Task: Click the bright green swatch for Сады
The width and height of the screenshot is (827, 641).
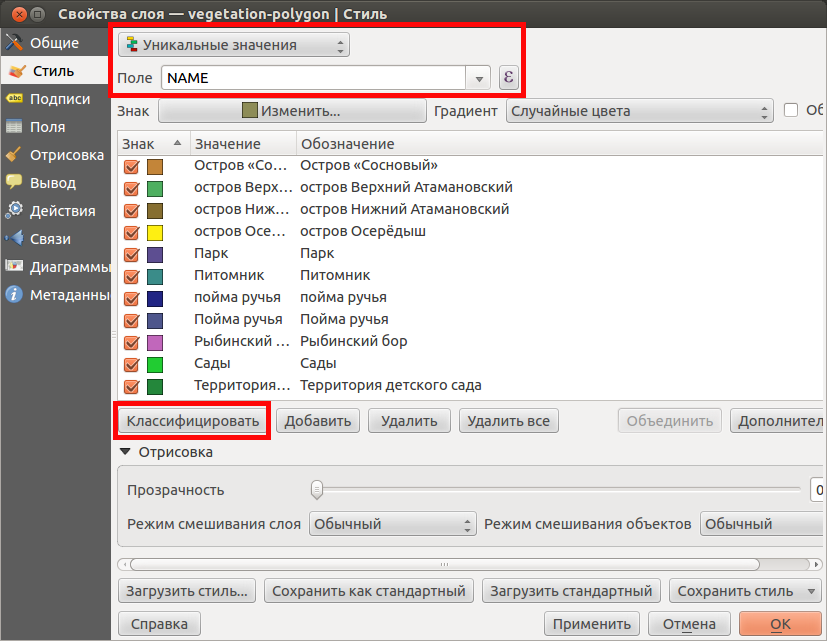Action: 155,365
